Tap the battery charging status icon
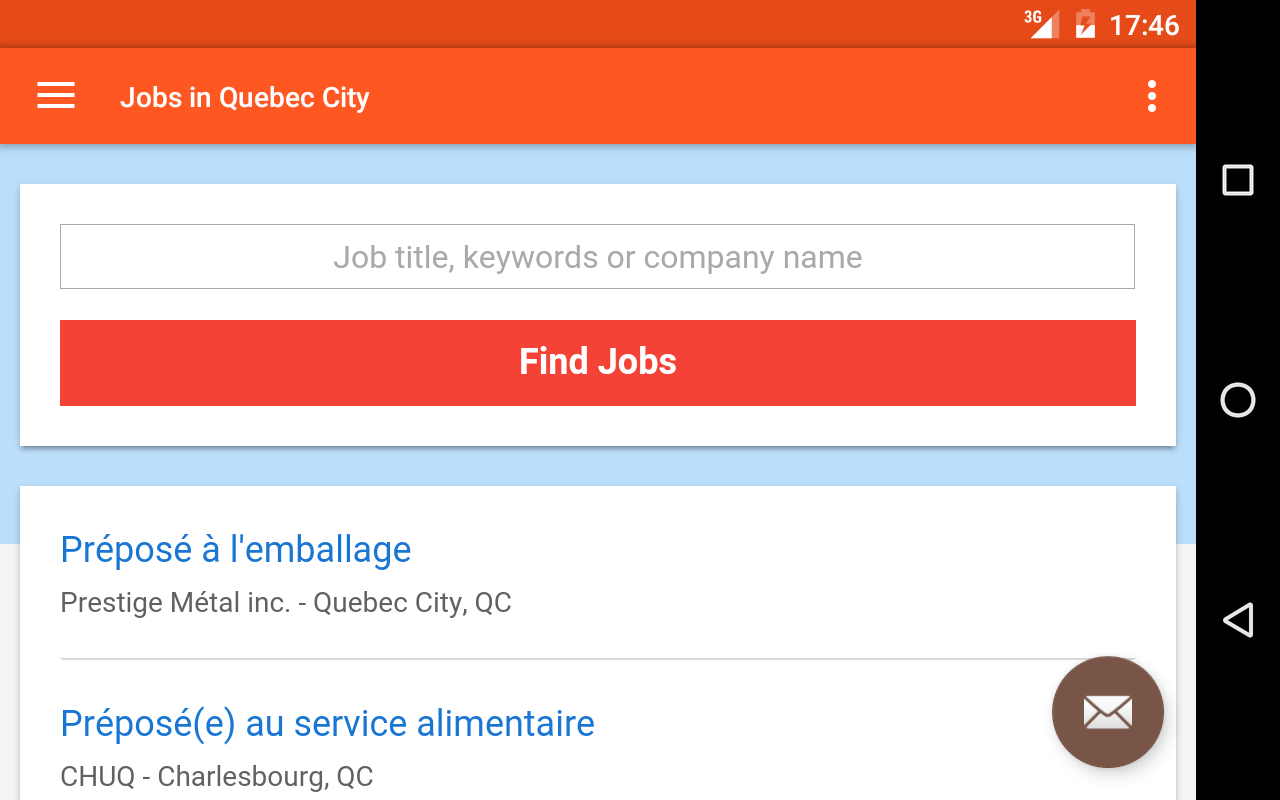 click(1085, 23)
